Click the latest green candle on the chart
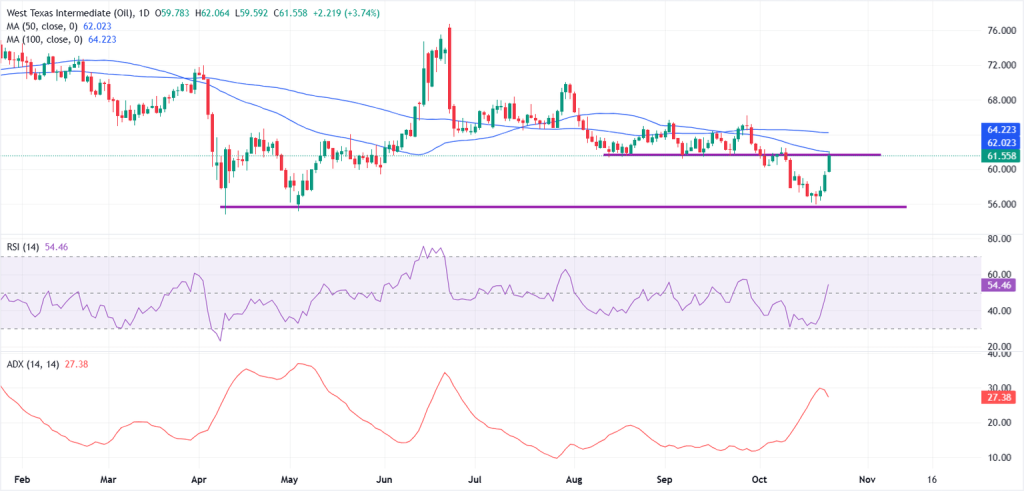The height and width of the screenshot is (491, 1024). tap(830, 163)
